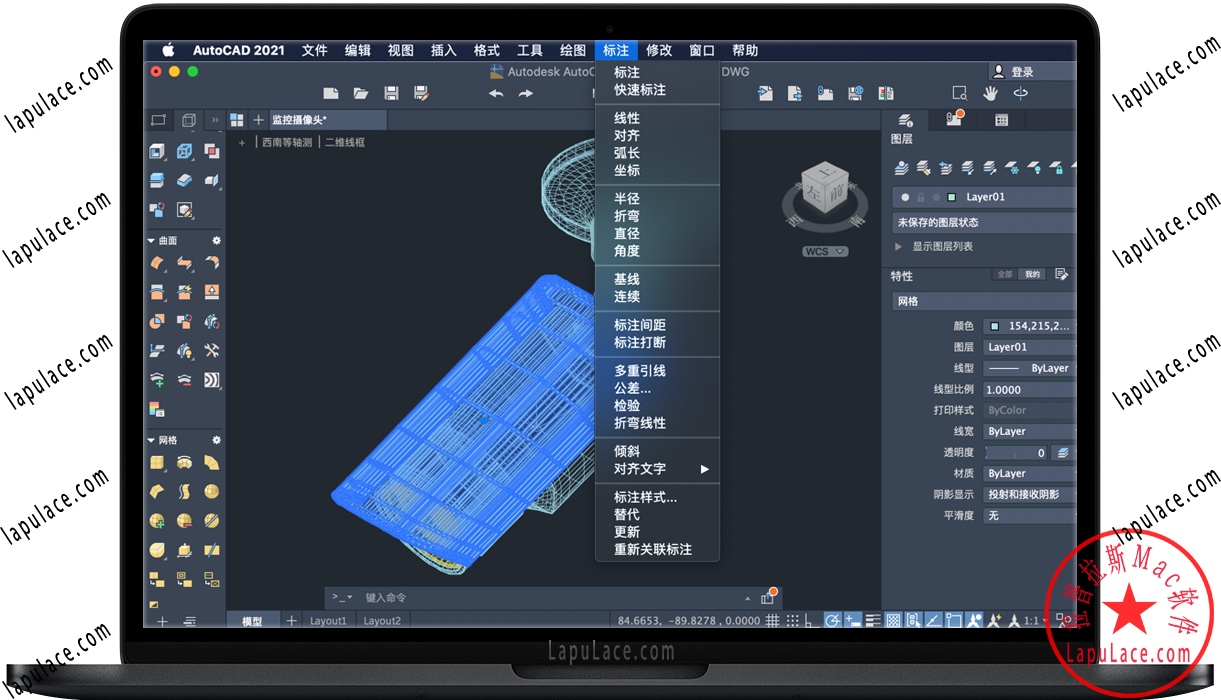
Task: Choose 快速标注 from the 标注 menu
Action: (640, 90)
